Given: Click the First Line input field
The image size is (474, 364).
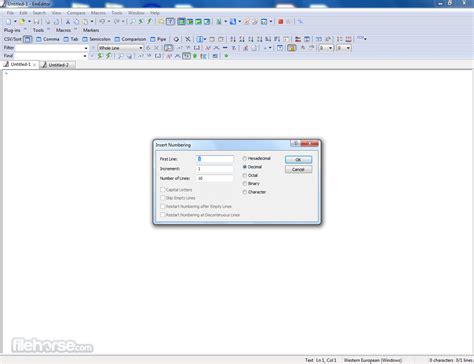Looking at the screenshot, I should point(215,159).
